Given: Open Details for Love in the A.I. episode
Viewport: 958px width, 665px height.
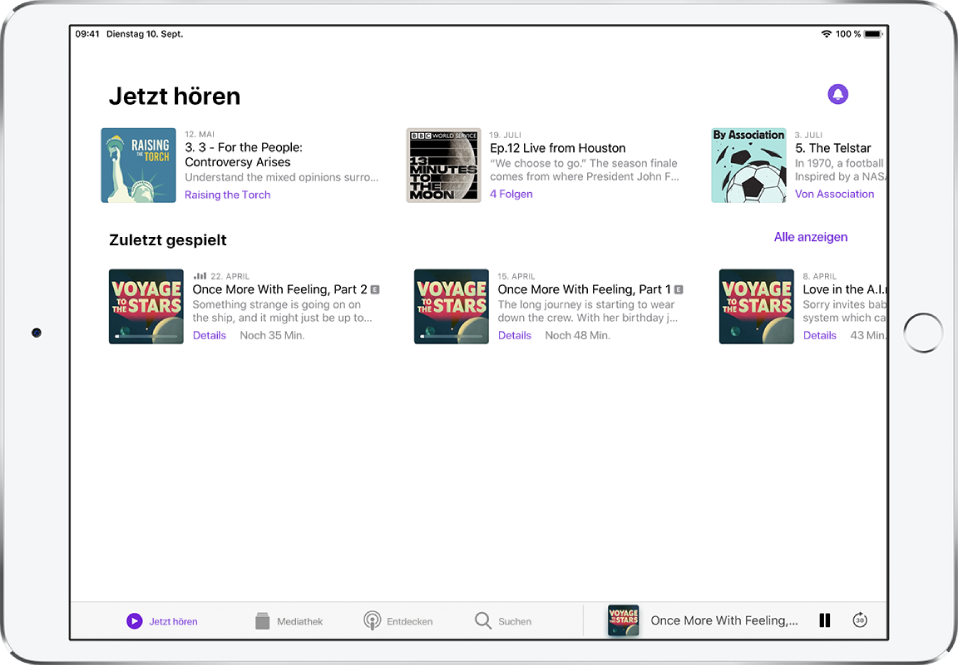Looking at the screenshot, I should (x=819, y=336).
